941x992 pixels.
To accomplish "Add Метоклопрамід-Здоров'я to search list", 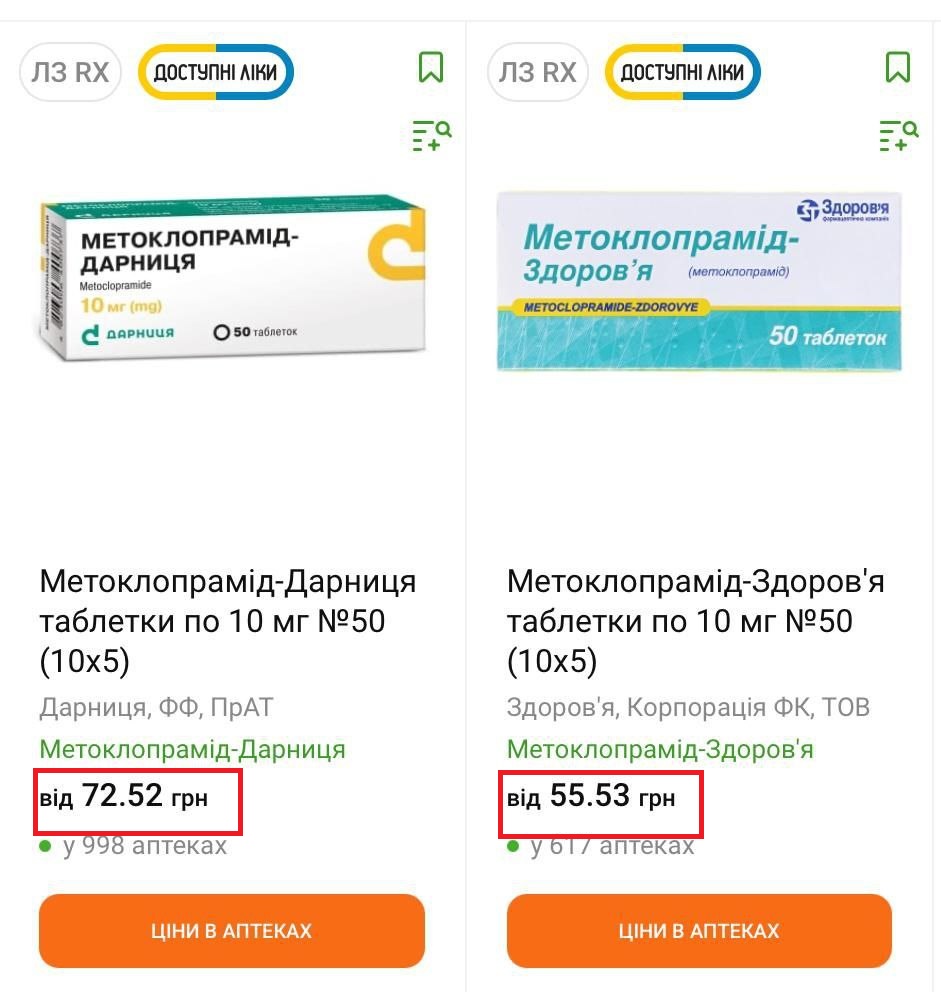I will pyautogui.click(x=899, y=135).
